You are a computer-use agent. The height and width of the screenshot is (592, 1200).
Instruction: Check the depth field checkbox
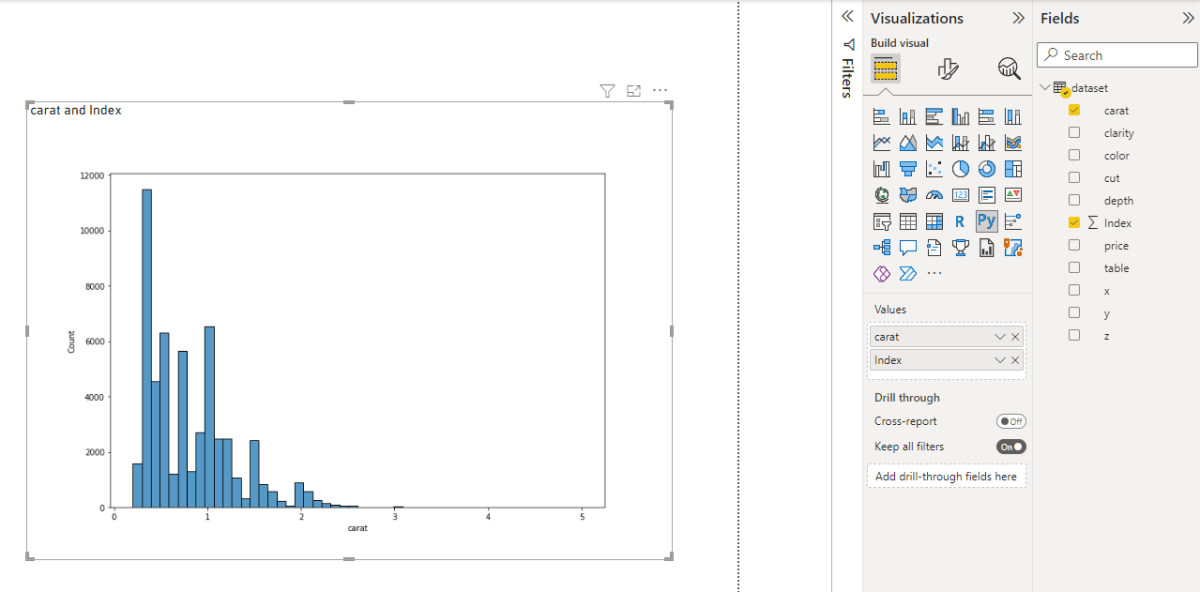pos(1074,200)
